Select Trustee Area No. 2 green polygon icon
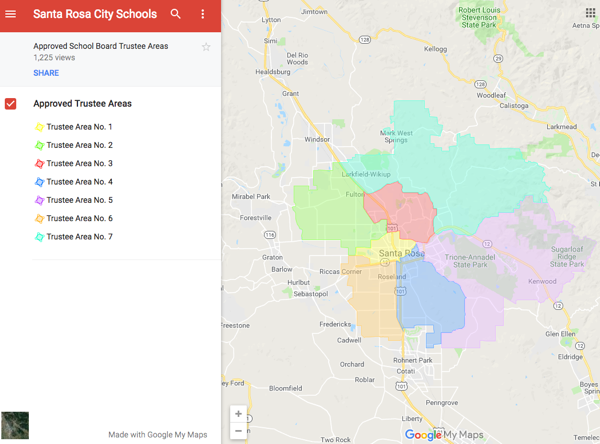Viewport: 600px width, 444px height. pos(39,145)
